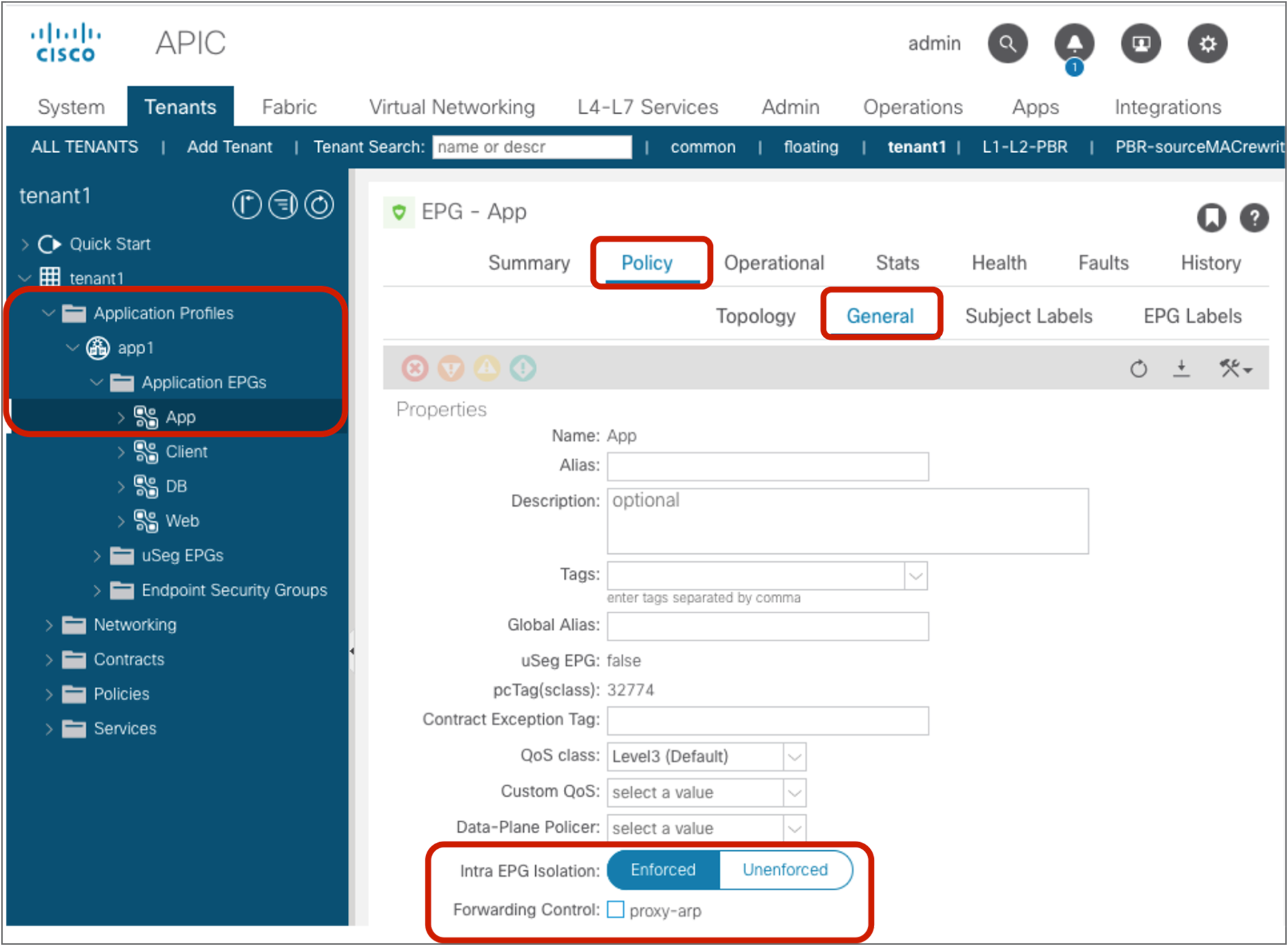Open help using the question mark icon
Image resolution: width=1288 pixels, height=946 pixels.
pyautogui.click(x=1254, y=218)
